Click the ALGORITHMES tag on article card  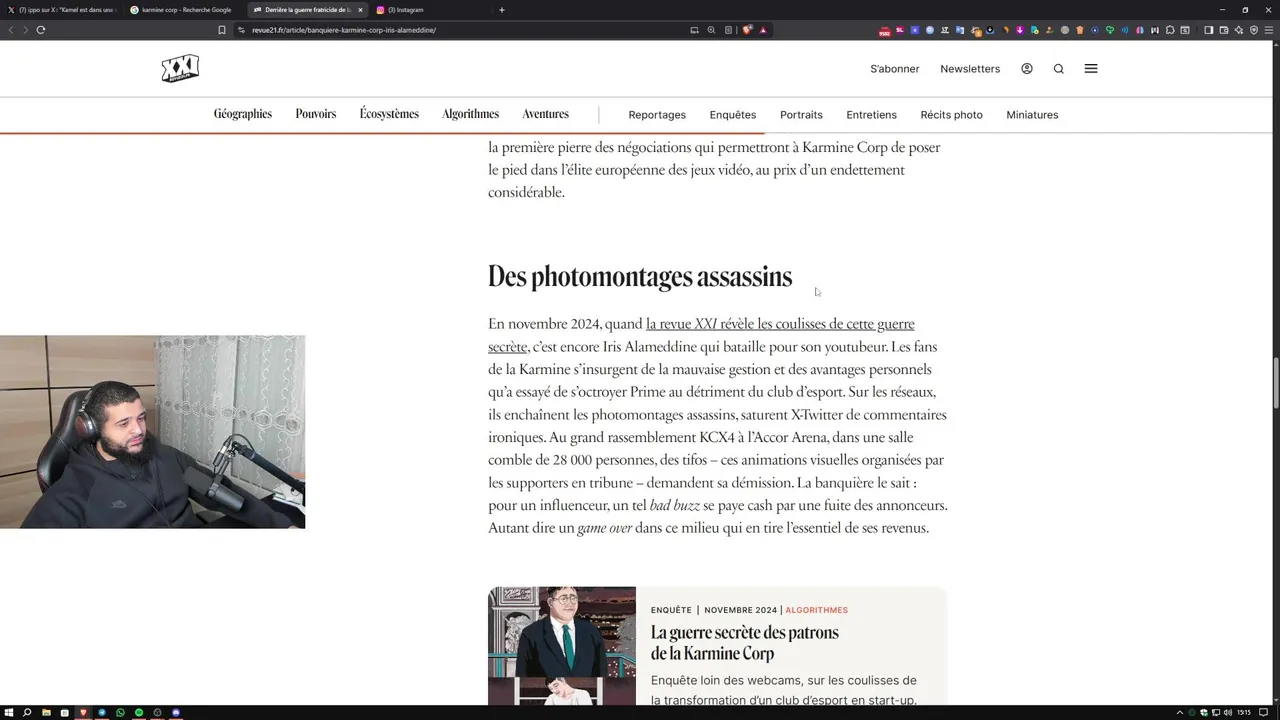[816, 610]
